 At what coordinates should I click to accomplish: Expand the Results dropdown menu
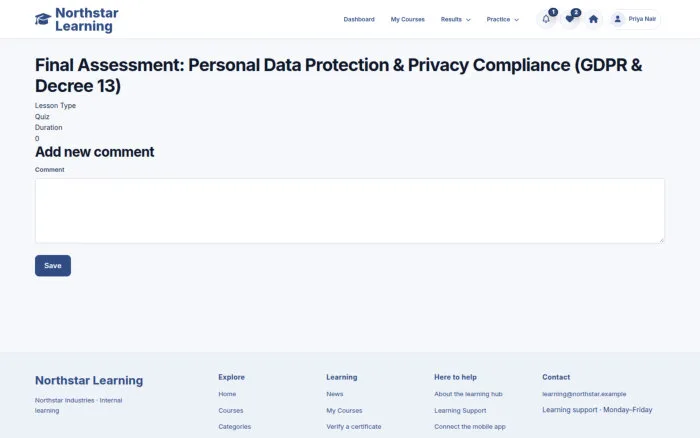[455, 19]
